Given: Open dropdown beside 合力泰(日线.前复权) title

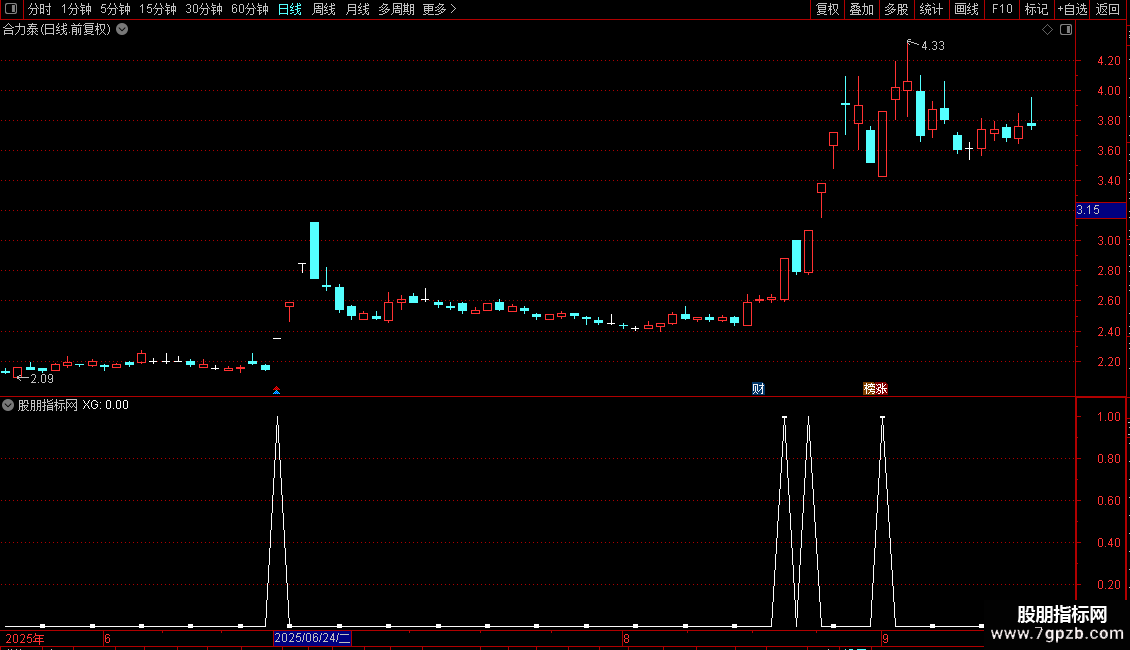Looking at the screenshot, I should 123,30.
